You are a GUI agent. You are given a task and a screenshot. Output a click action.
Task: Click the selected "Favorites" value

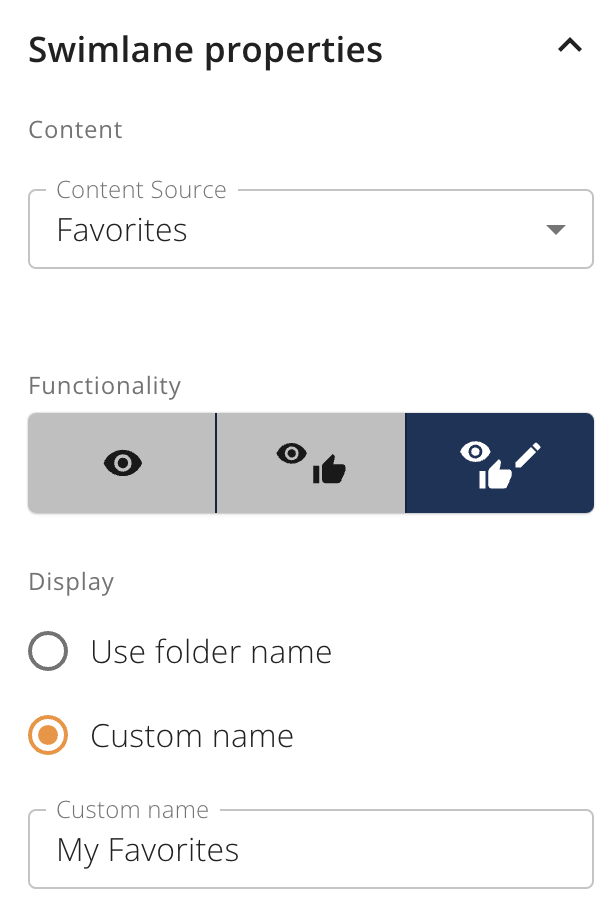122,230
